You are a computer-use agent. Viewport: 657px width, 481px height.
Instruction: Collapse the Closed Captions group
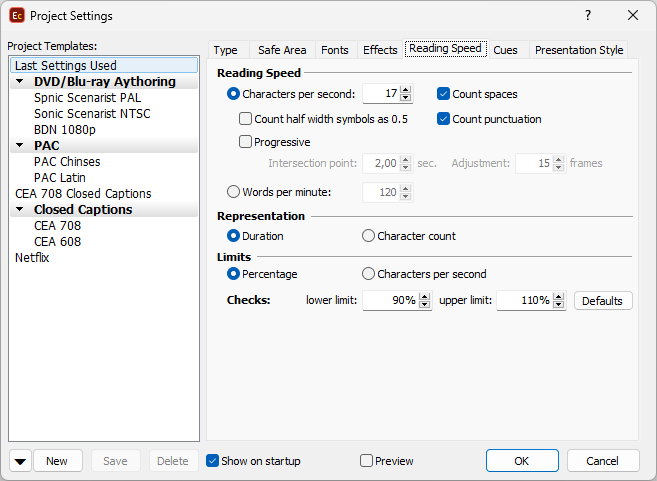(x=19, y=210)
